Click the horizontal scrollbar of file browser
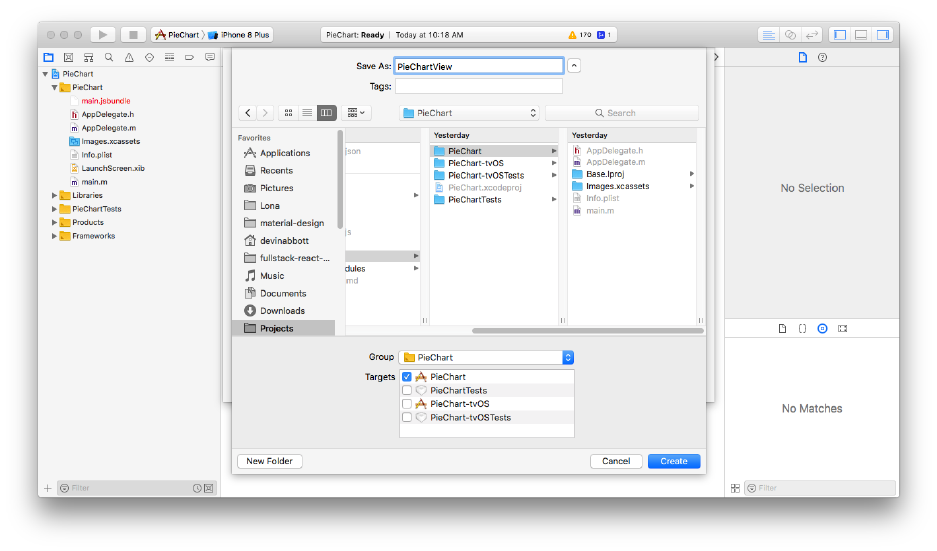937x551 pixels. click(x=588, y=330)
